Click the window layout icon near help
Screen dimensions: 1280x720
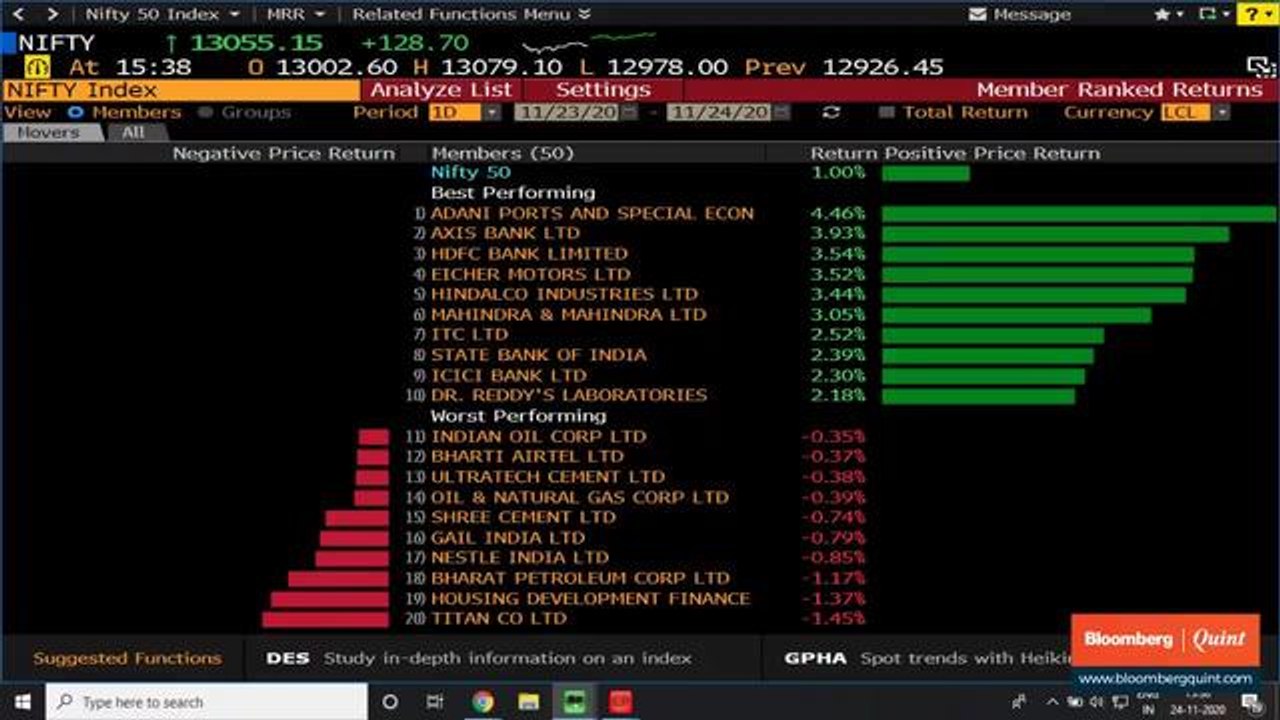pos(1207,14)
